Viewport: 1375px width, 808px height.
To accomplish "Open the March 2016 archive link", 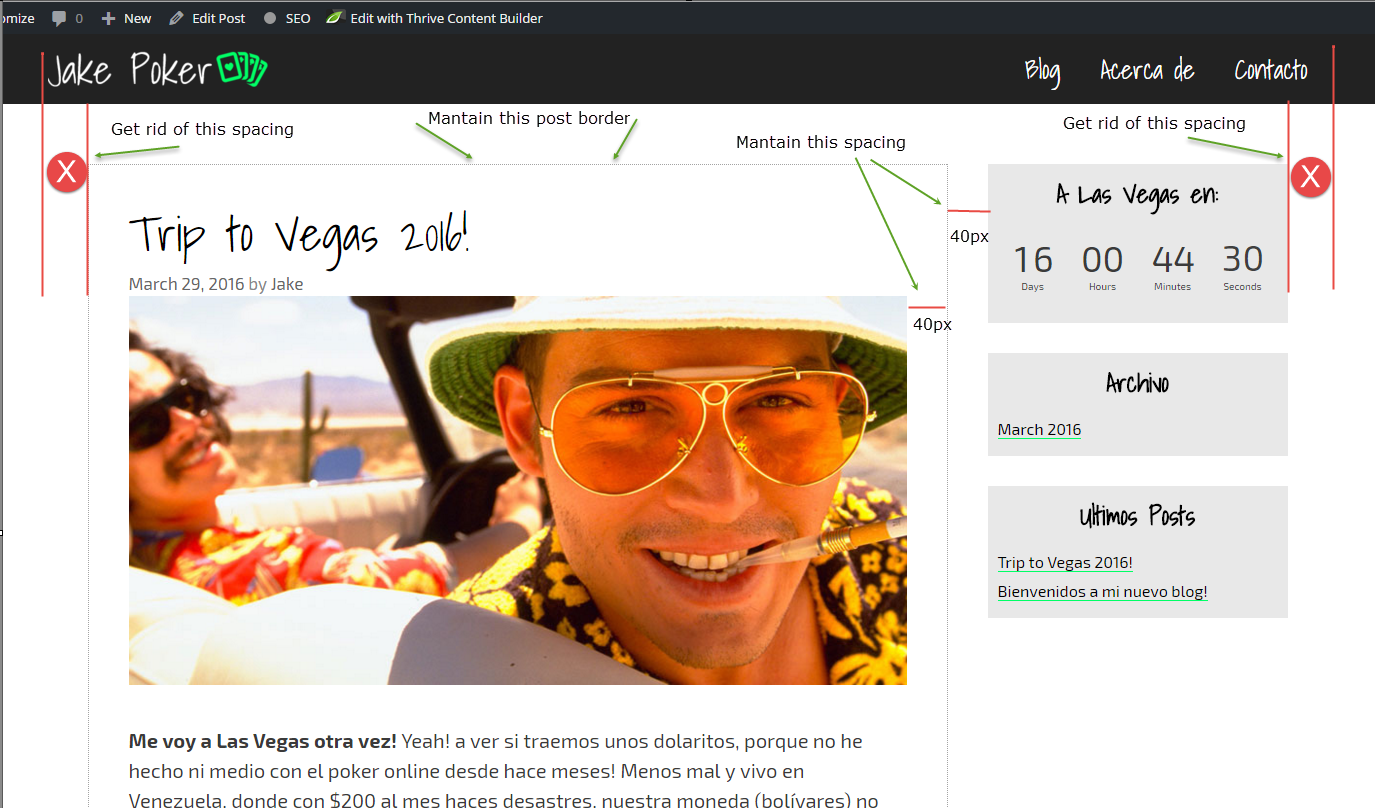I will tap(1039, 430).
